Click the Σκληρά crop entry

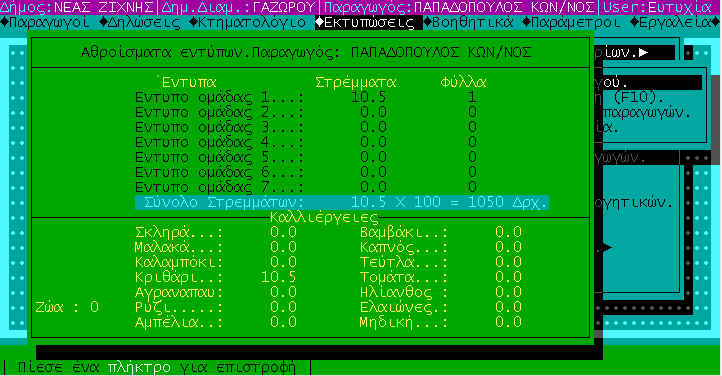pos(215,232)
